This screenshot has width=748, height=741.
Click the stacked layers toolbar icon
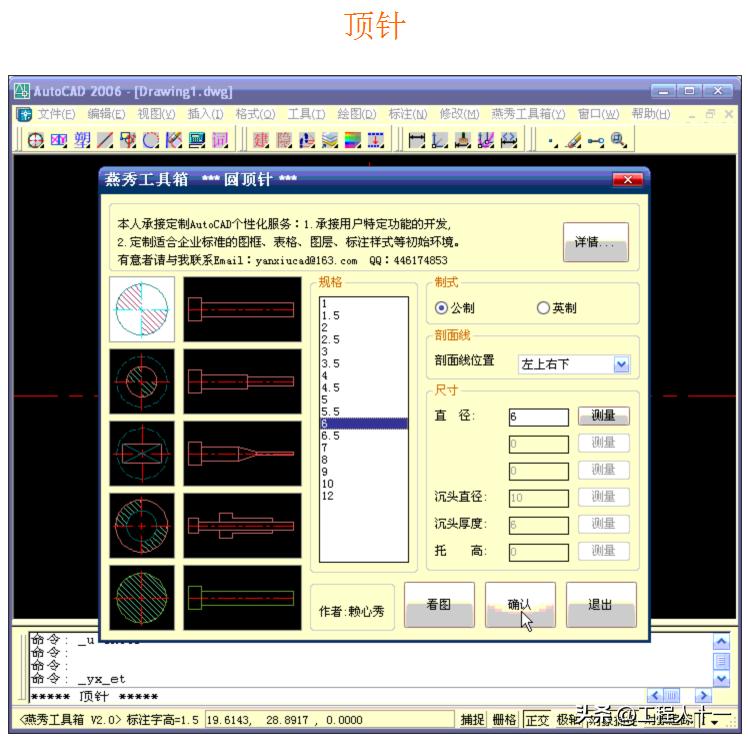330,140
